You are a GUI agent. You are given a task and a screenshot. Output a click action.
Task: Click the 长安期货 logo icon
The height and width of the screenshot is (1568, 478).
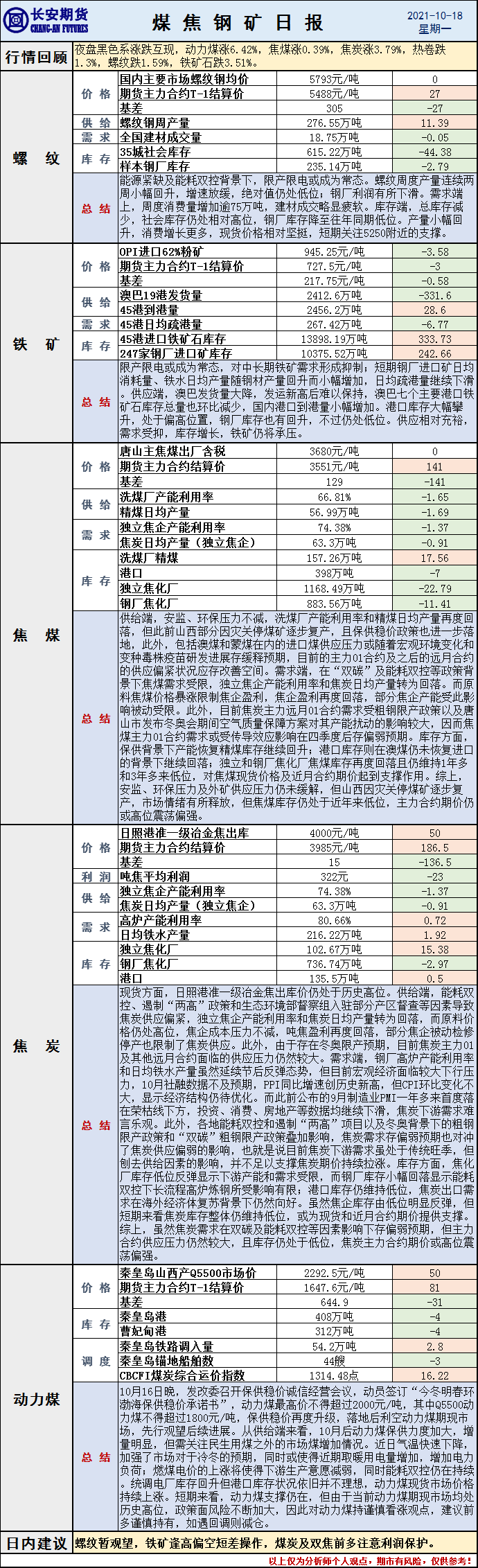pyautogui.click(x=15, y=20)
